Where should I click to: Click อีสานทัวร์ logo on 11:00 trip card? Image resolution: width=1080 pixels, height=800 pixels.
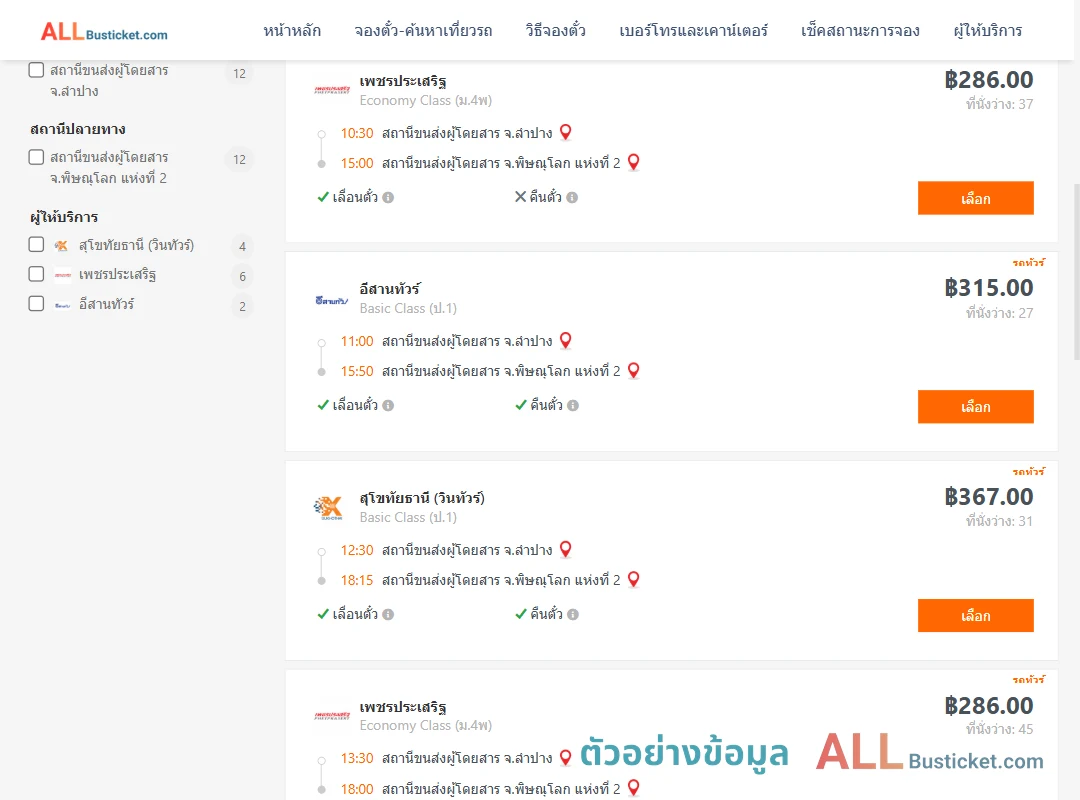point(332,300)
